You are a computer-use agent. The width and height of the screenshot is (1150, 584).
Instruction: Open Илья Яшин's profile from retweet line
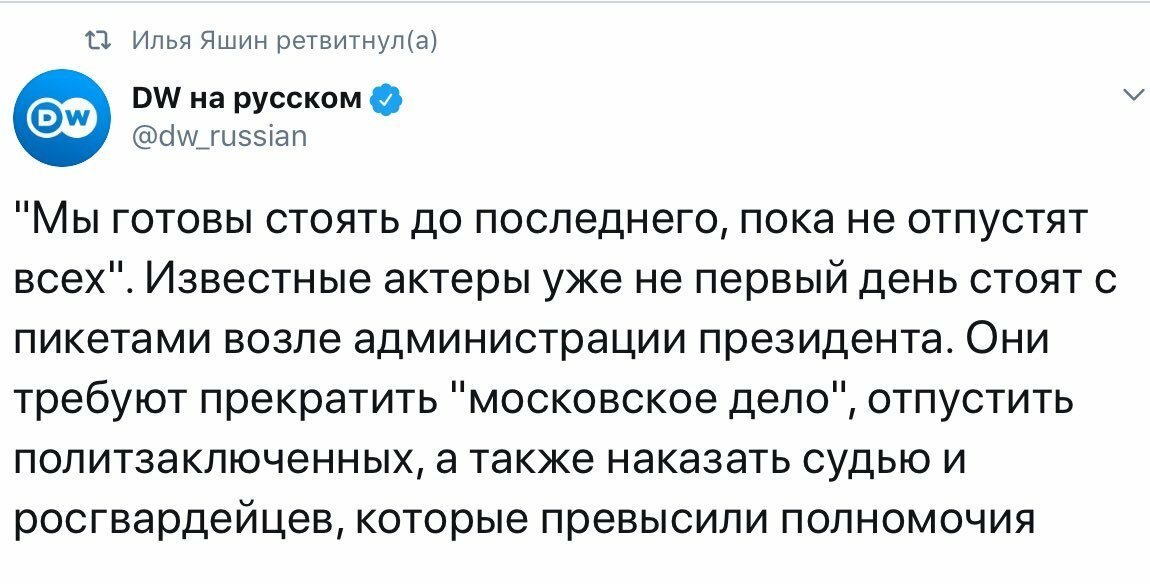coord(196,41)
